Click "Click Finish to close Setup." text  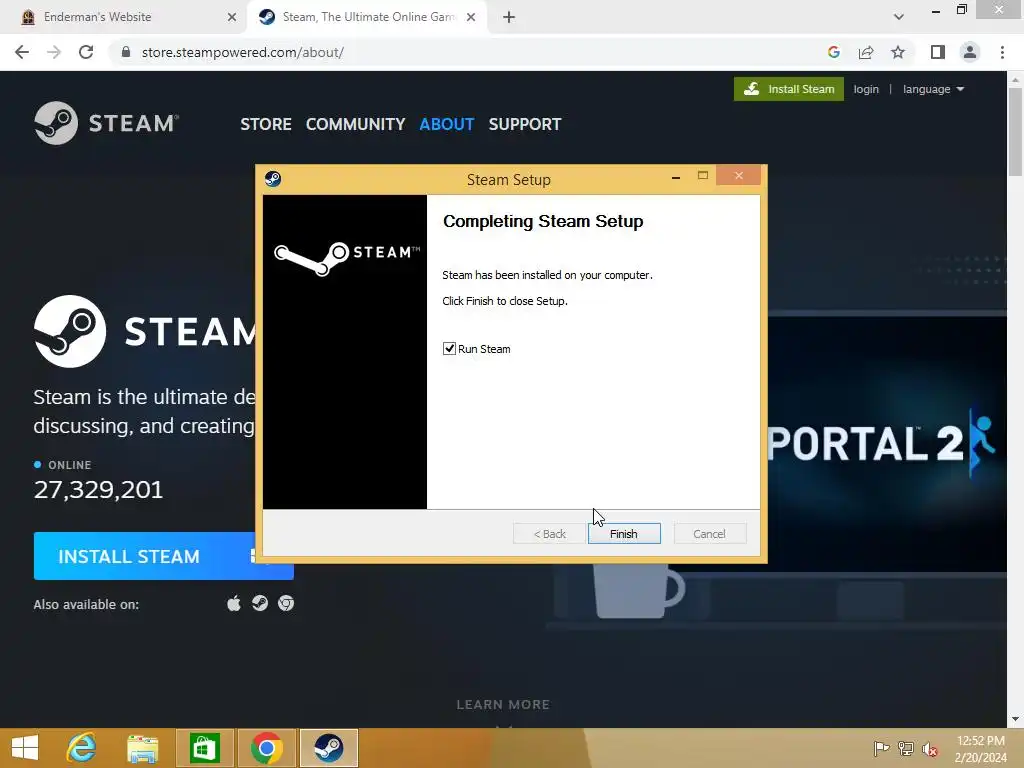(x=505, y=301)
